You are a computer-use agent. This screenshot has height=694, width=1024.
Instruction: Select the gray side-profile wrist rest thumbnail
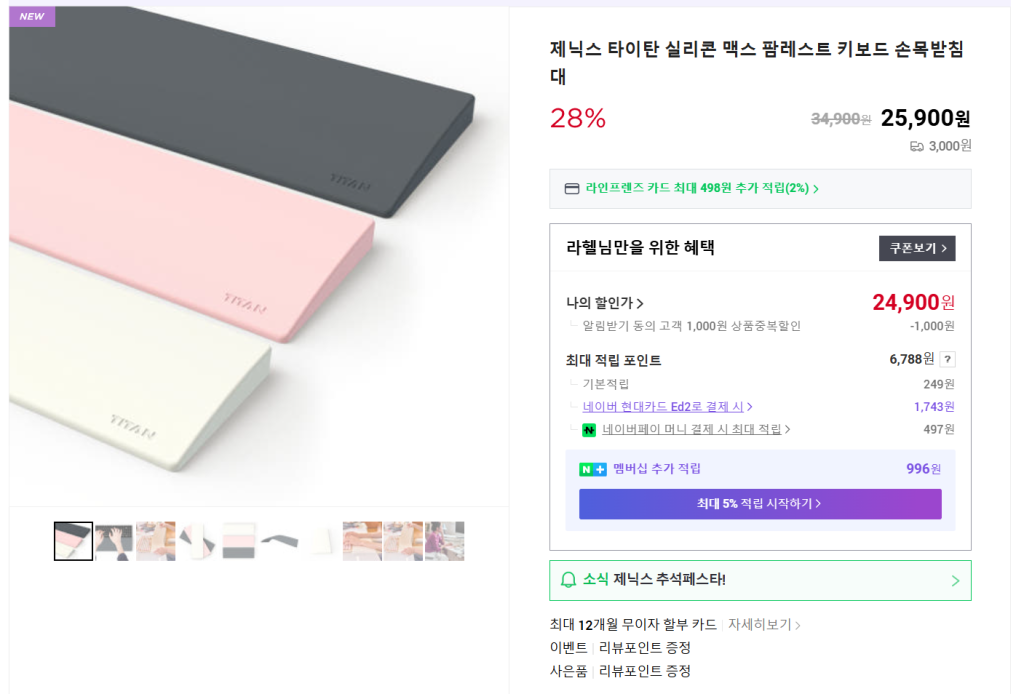280,541
